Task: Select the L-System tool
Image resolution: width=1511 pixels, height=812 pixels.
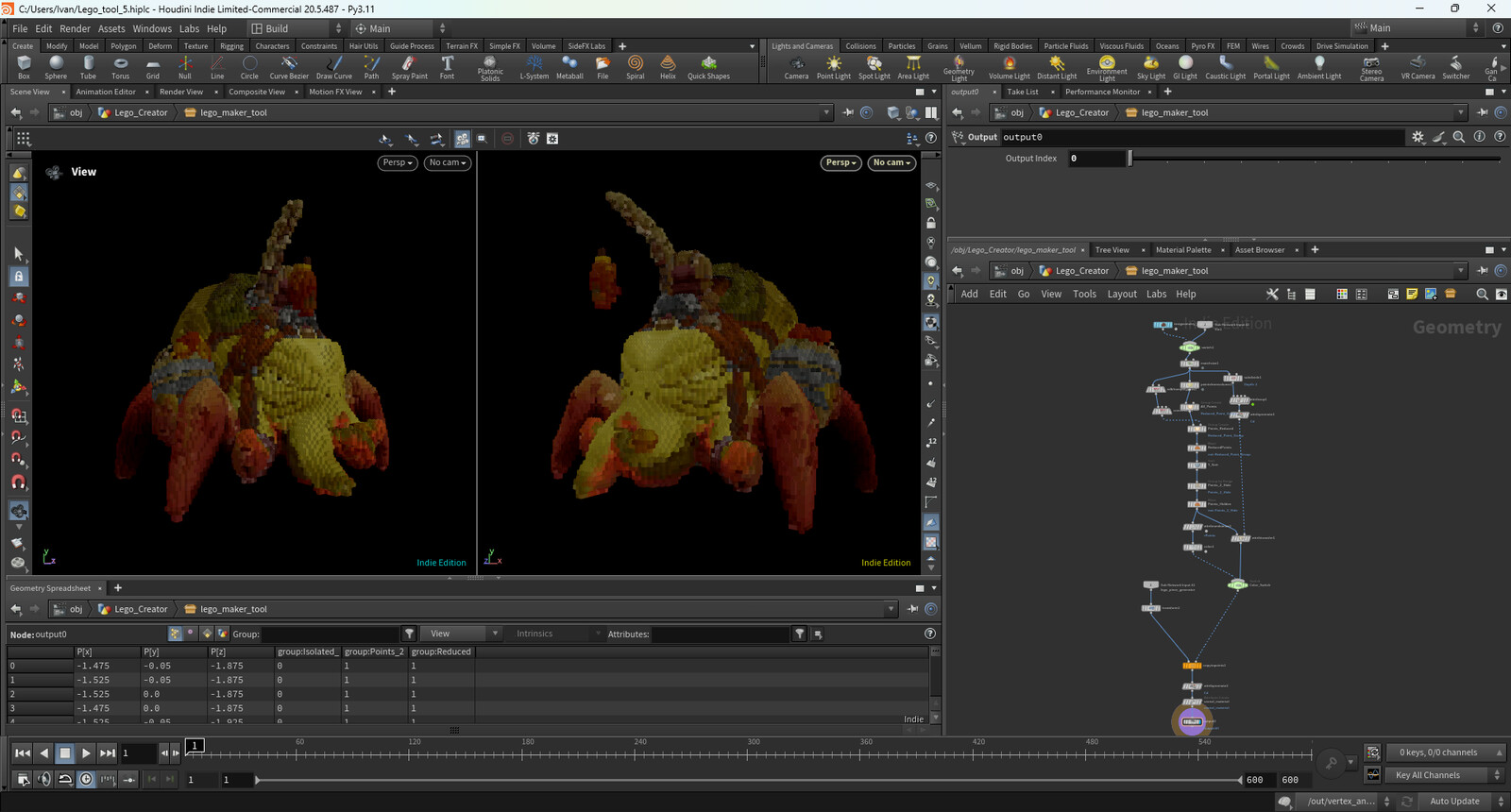Action: pyautogui.click(x=534, y=67)
